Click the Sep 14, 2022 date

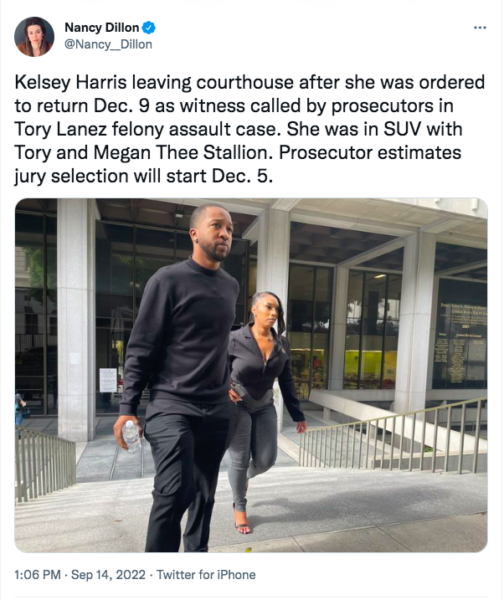108,574
